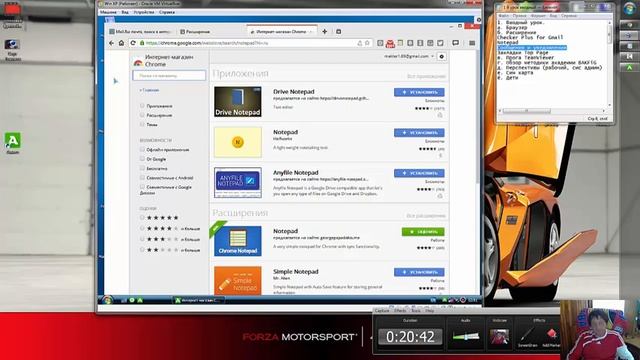Screen dimensions: 640x360
Task: Expand the gmail account dropdown
Action: (409, 56)
